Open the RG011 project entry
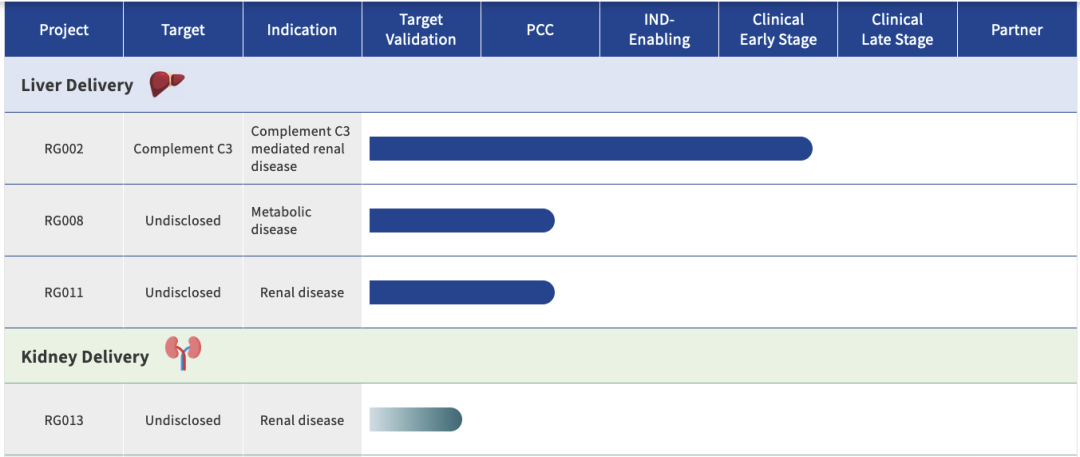 64,293
